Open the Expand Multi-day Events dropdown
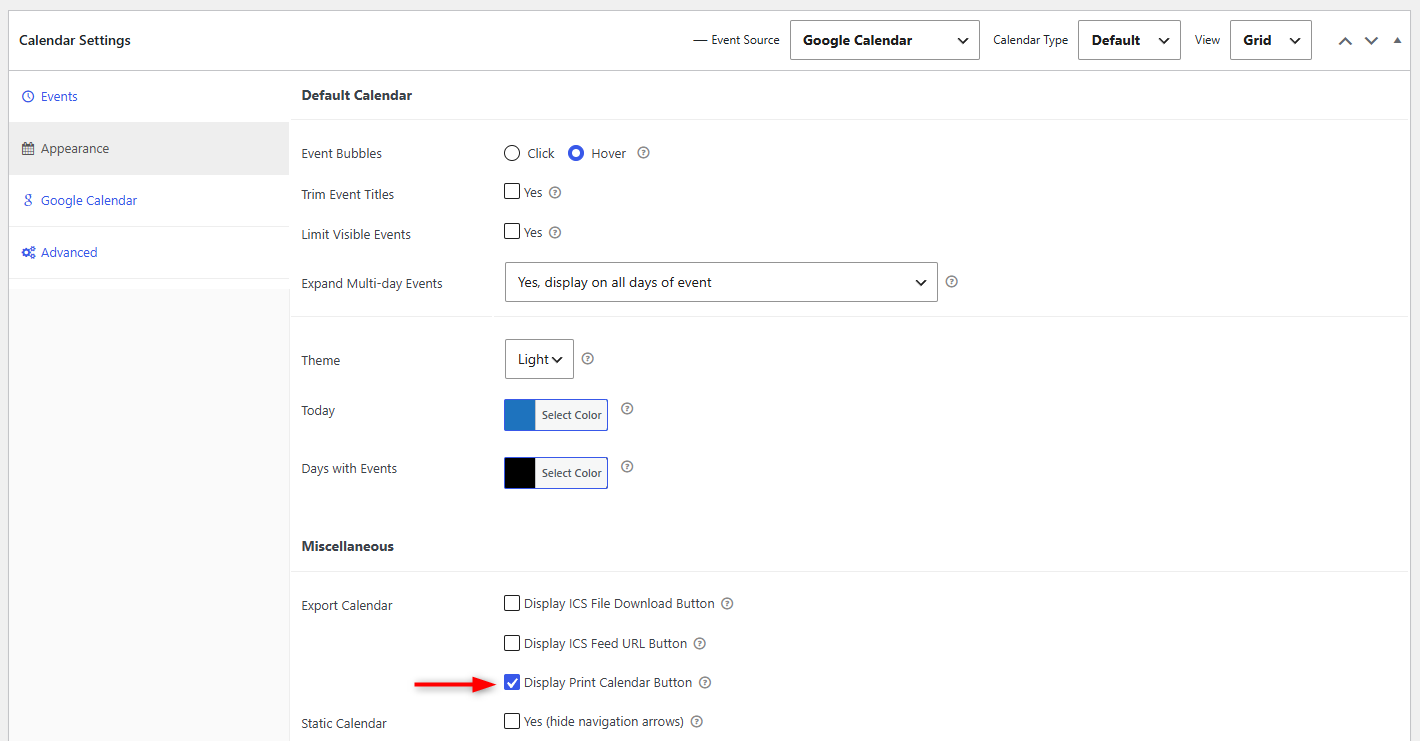This screenshot has width=1420, height=741. pos(721,282)
